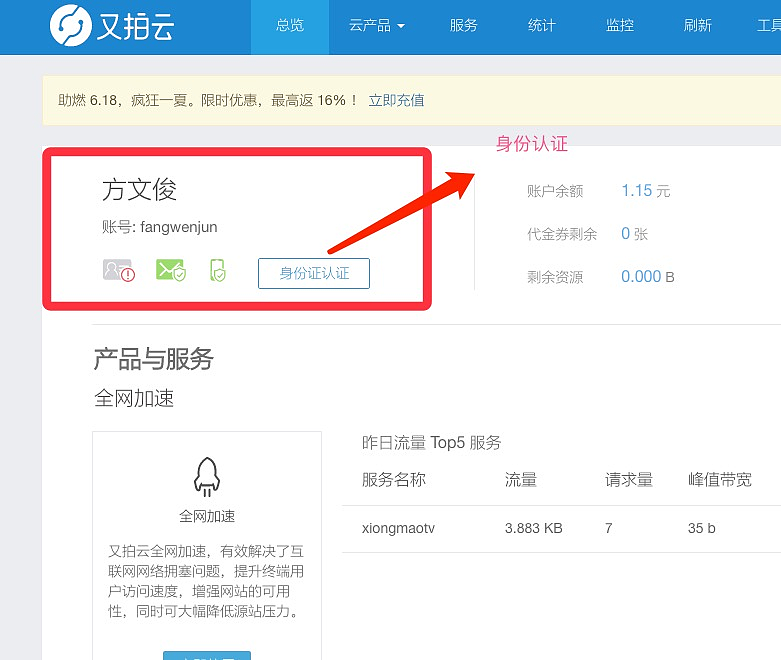Follow the 立即充值 recharge link
781x660 pixels.
[x=396, y=100]
